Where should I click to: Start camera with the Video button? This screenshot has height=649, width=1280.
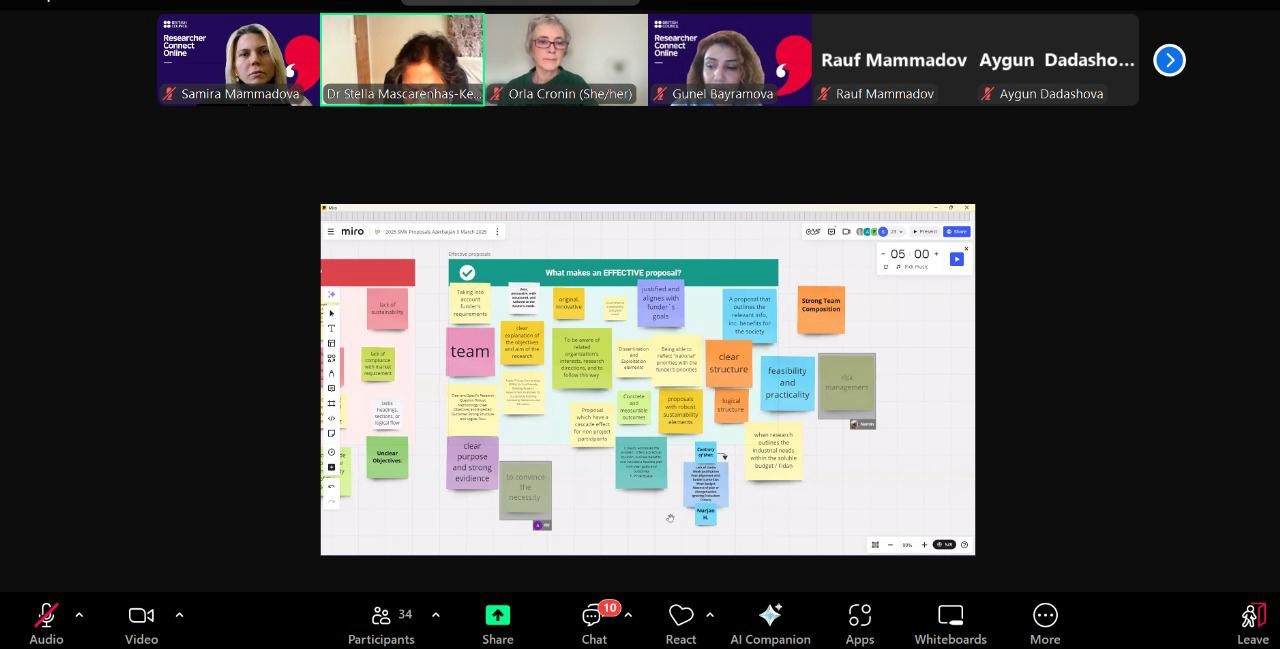pos(141,615)
